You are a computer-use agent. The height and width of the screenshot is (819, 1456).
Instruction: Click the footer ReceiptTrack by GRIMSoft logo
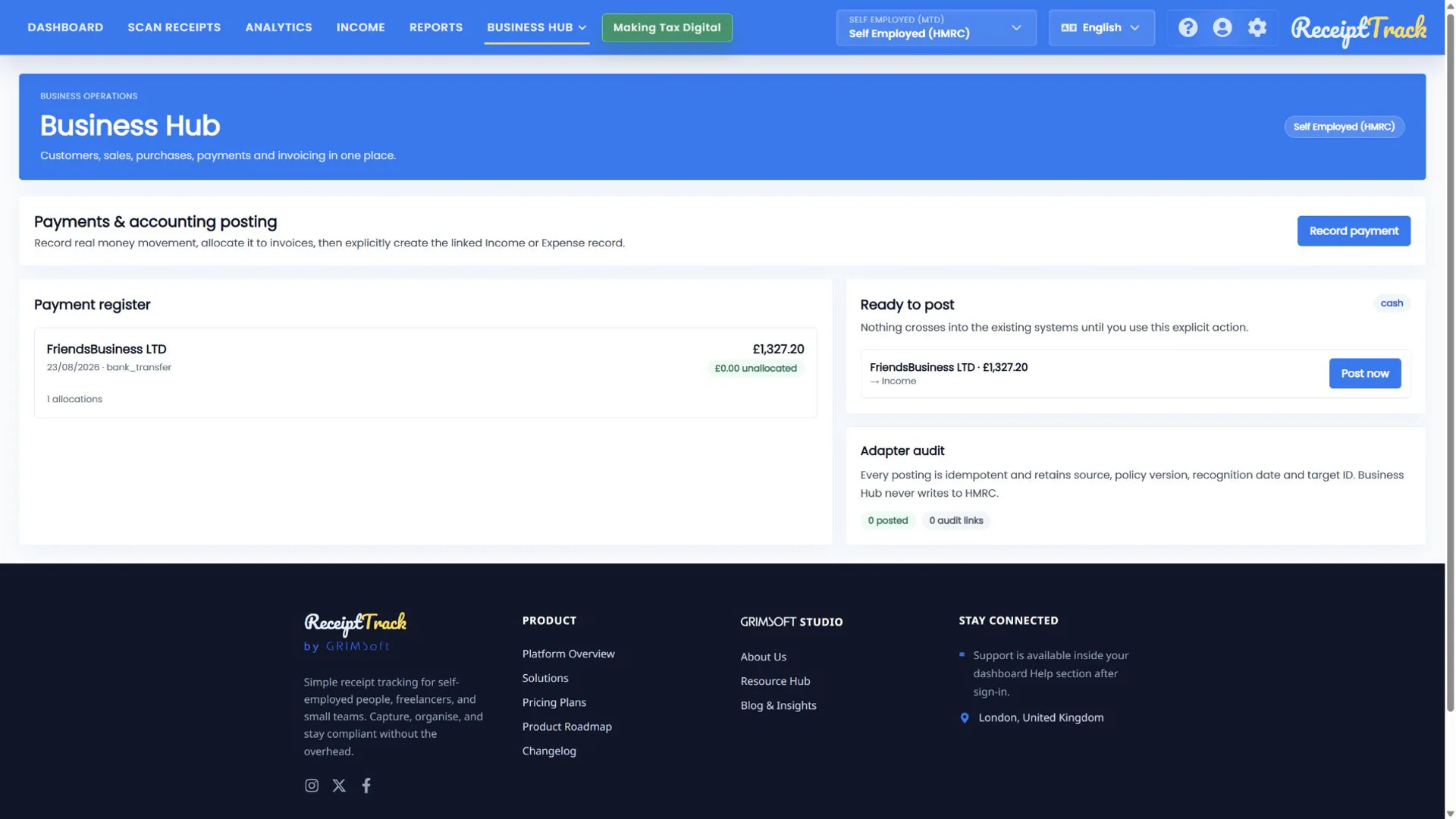(355, 632)
